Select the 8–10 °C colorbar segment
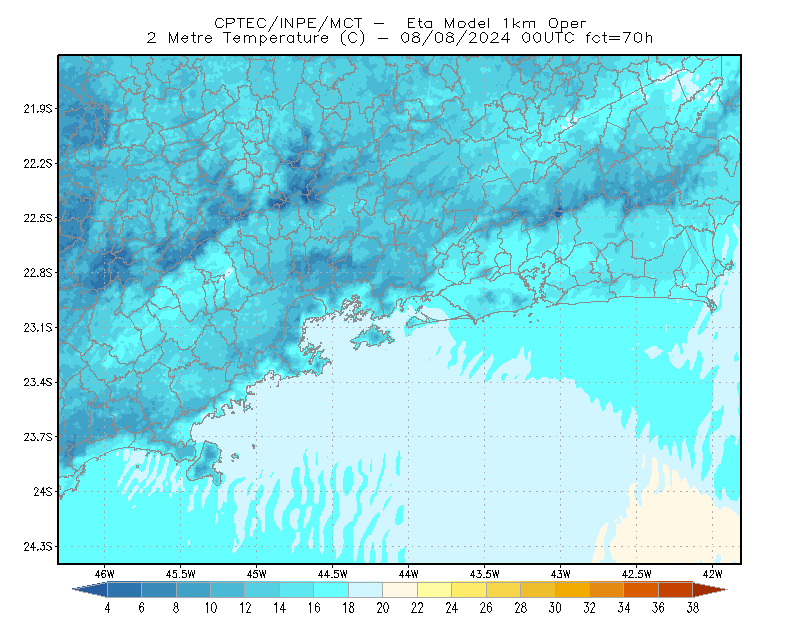This screenshot has height=618, width=800. pyautogui.click(x=193, y=590)
